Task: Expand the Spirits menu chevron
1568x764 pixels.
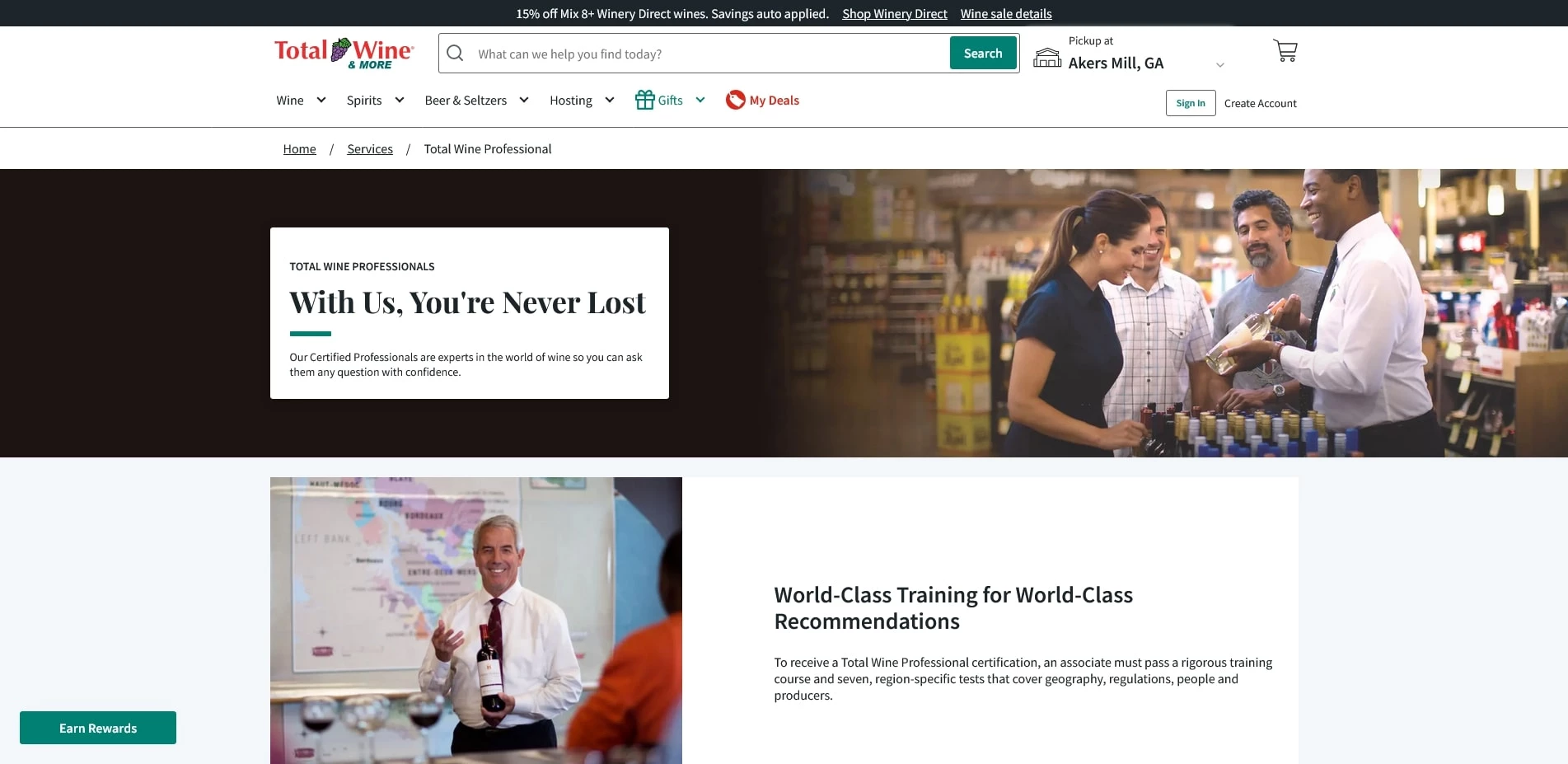Action: pyautogui.click(x=400, y=100)
